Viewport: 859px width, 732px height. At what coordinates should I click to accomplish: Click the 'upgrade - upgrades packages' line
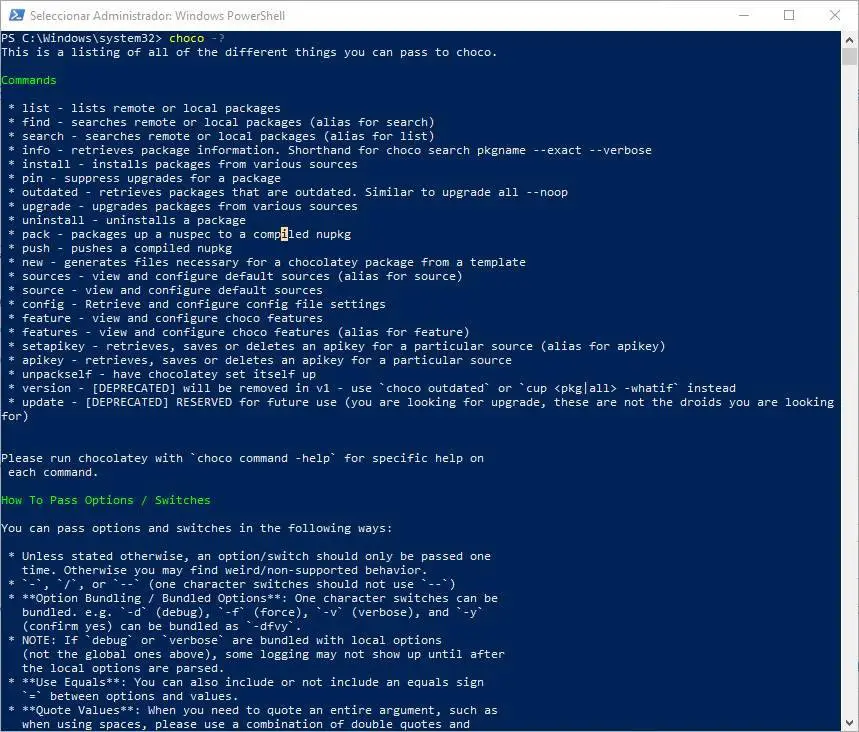(x=183, y=207)
